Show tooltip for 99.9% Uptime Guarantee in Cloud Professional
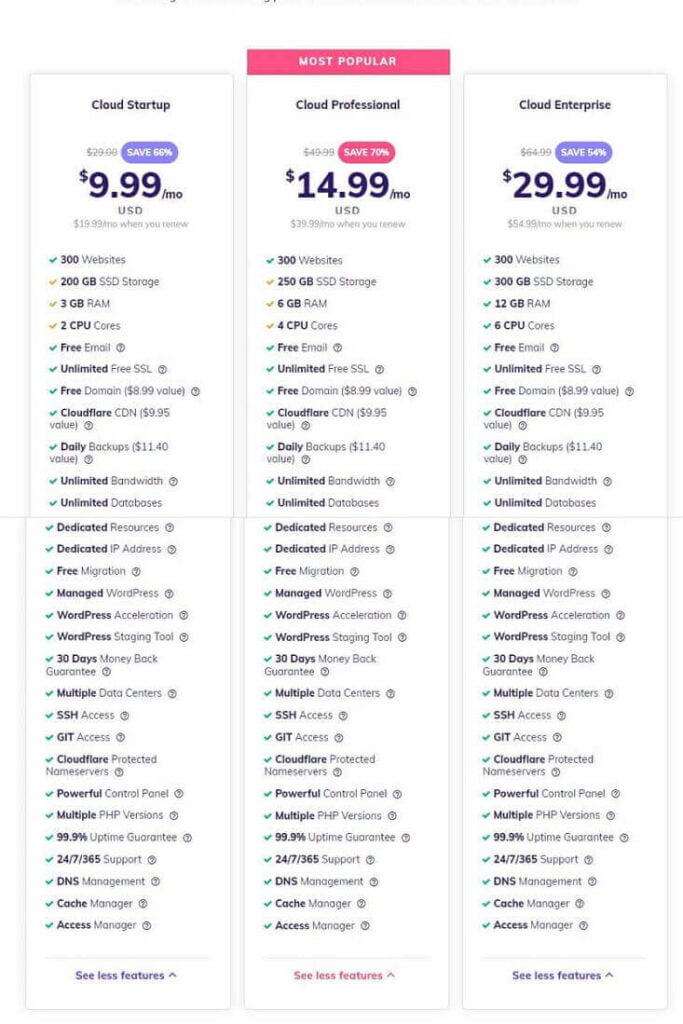 405,838
